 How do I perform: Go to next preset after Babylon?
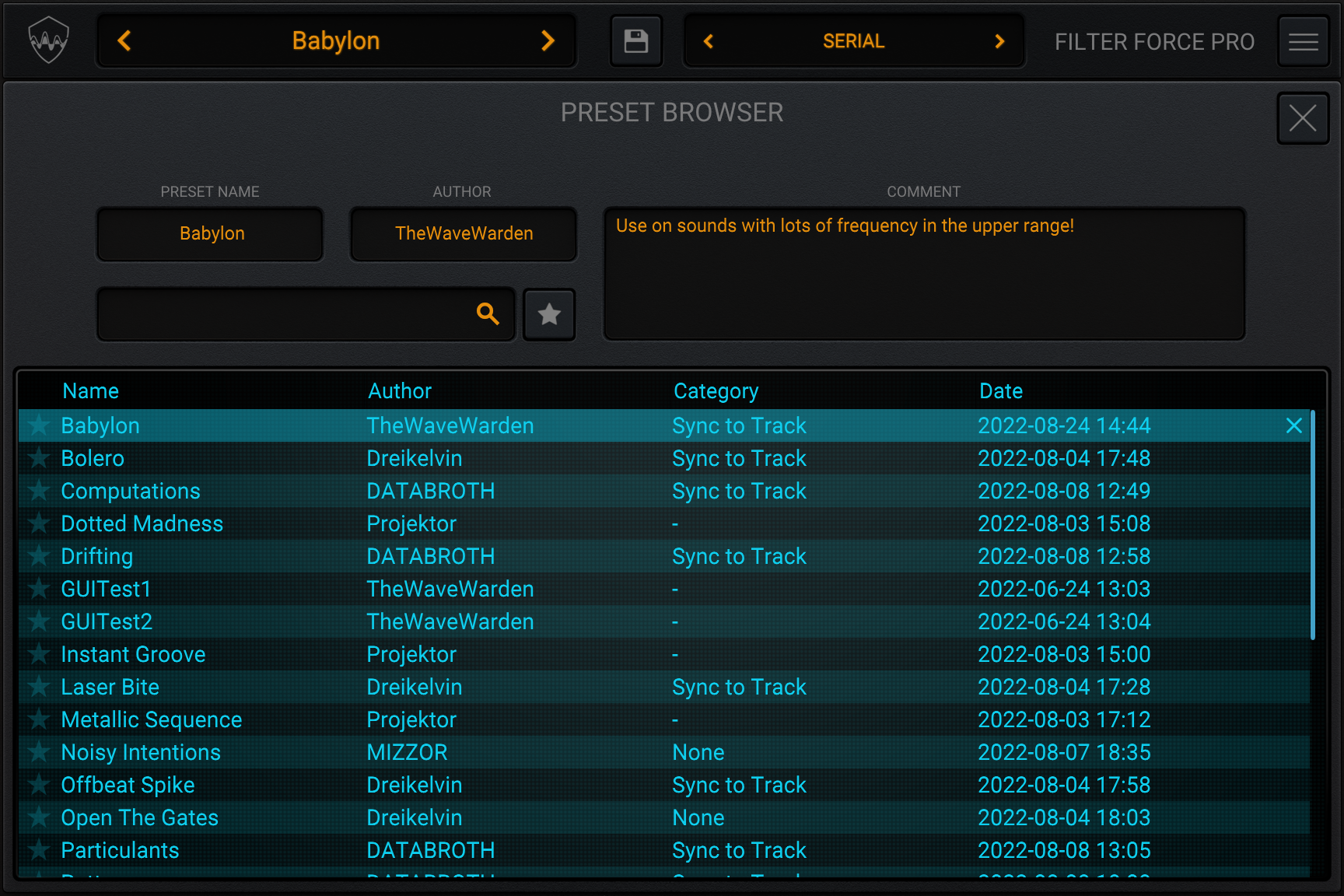[x=548, y=40]
